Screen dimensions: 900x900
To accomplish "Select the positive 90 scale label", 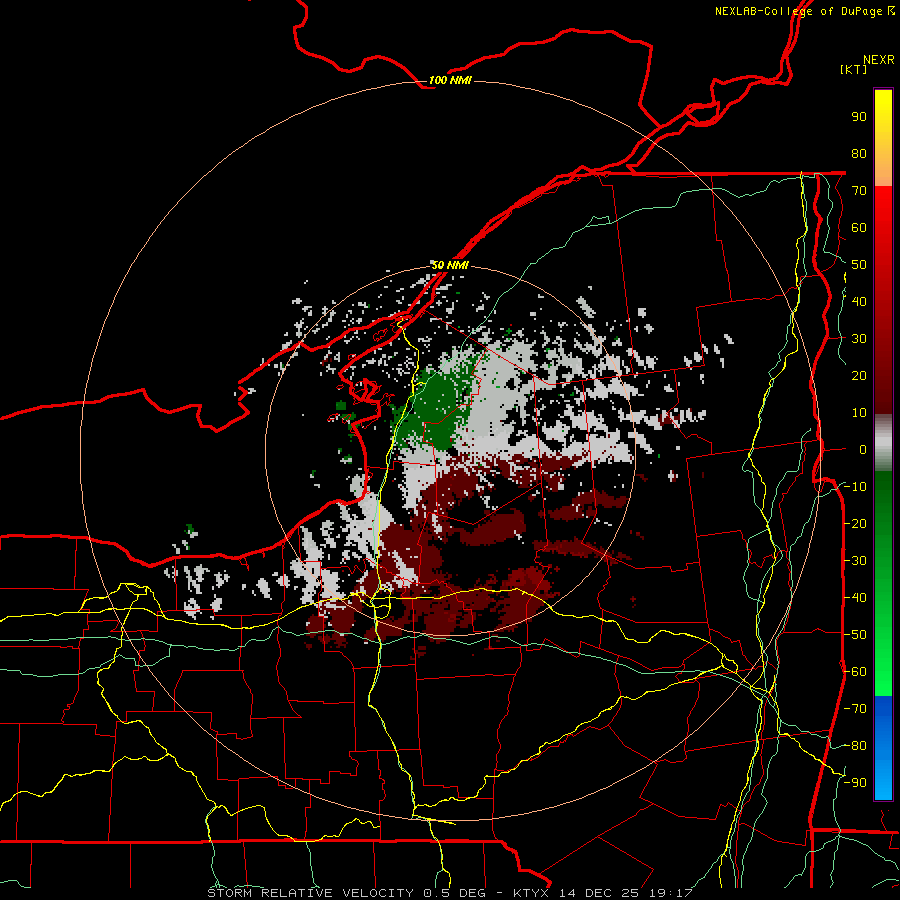I will pyautogui.click(x=859, y=117).
